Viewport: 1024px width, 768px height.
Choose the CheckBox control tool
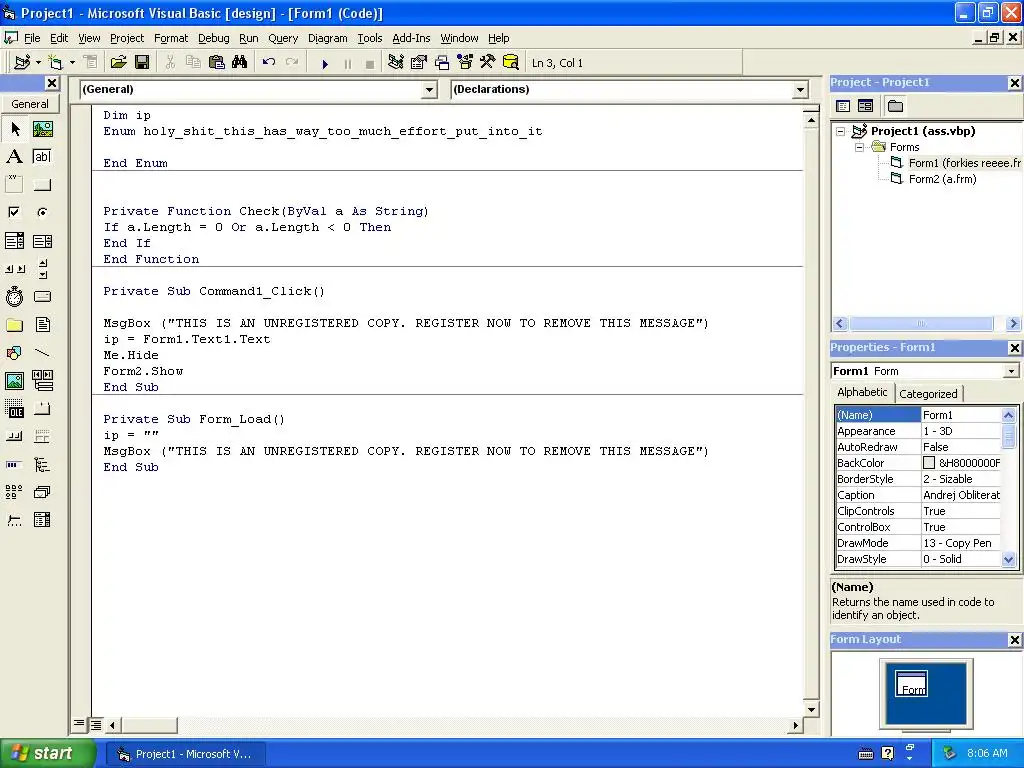pos(14,212)
